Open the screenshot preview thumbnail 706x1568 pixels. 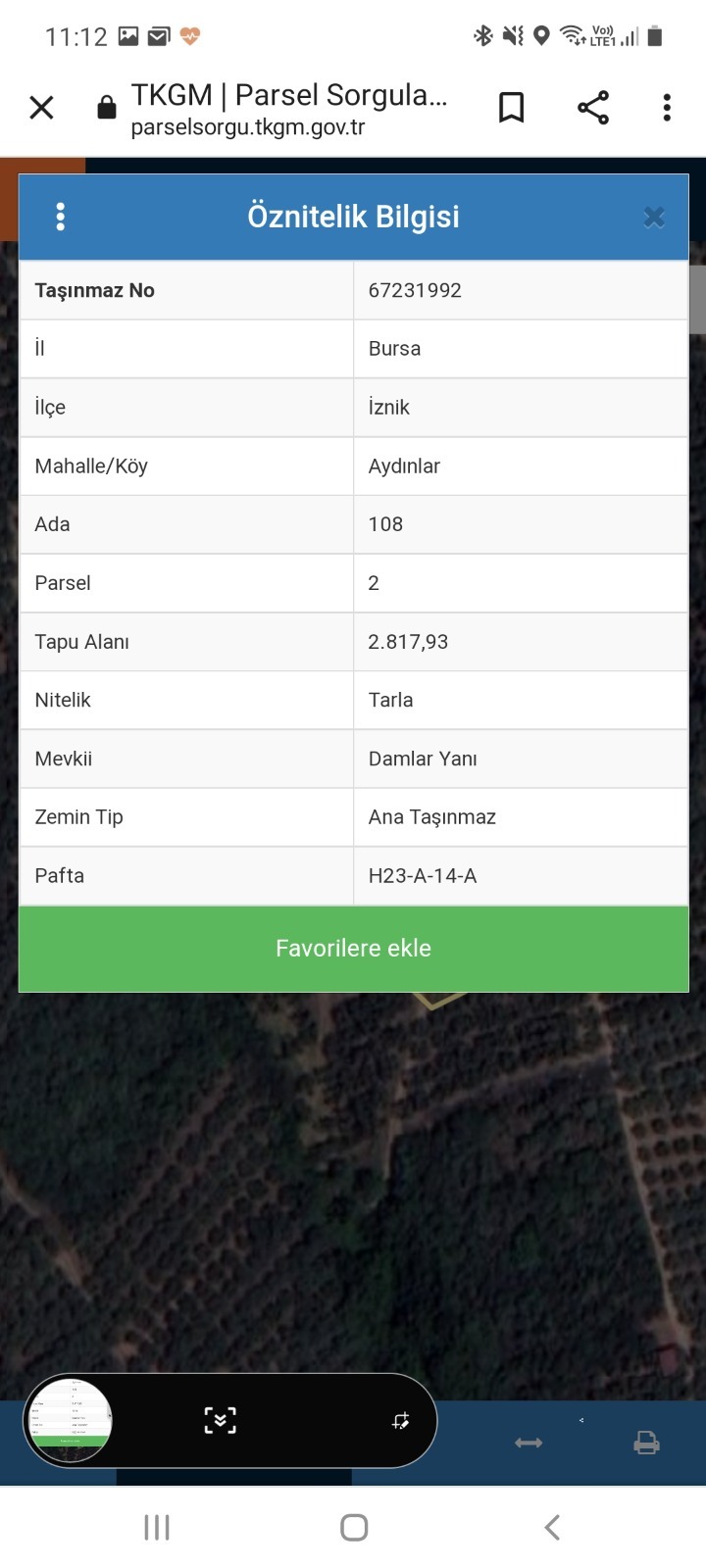pos(69,1421)
